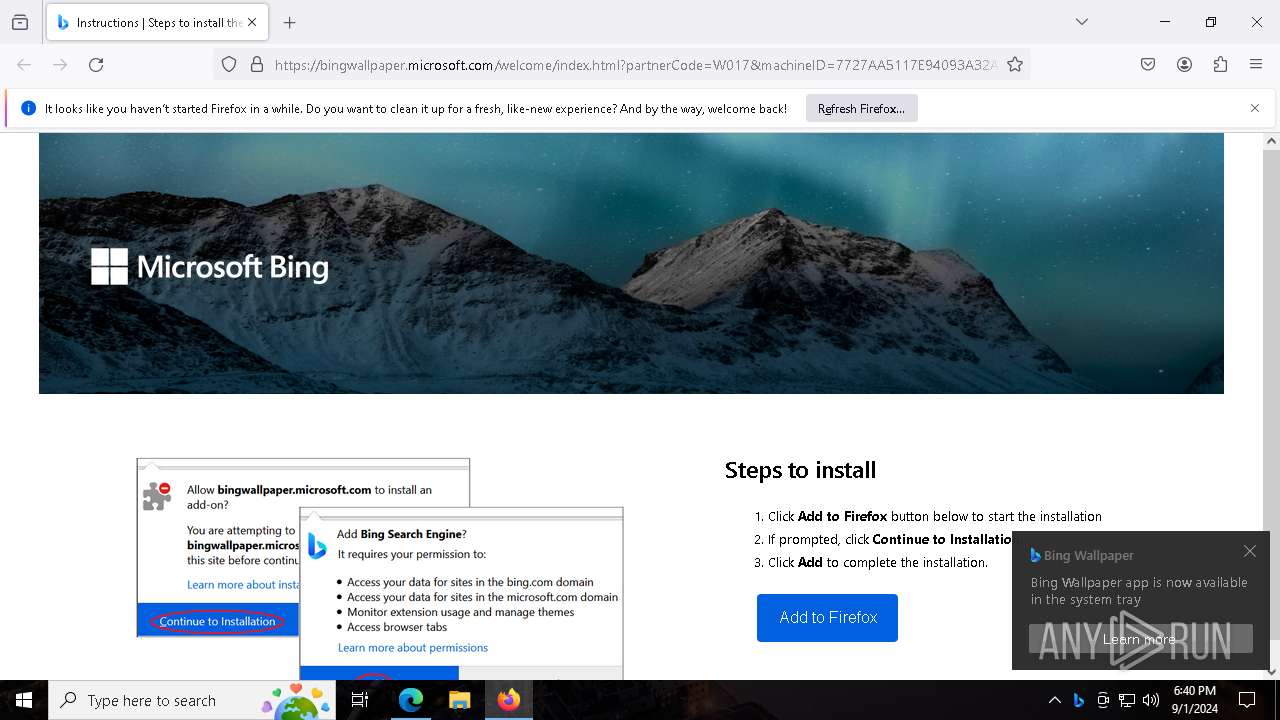
Task: Close the Instructions tab
Action: pos(252,22)
